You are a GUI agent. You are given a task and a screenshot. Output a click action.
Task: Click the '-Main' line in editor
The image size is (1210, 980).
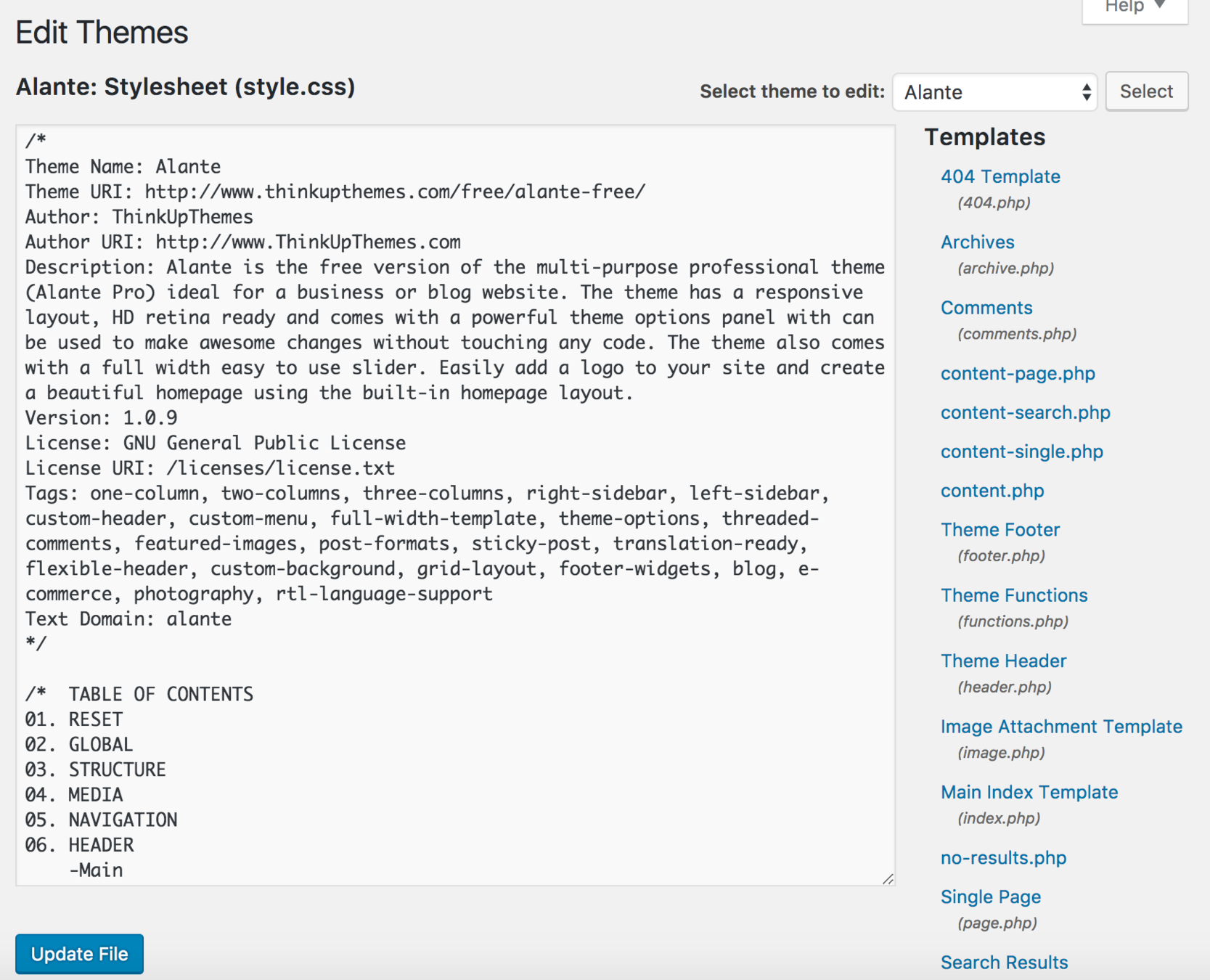96,870
